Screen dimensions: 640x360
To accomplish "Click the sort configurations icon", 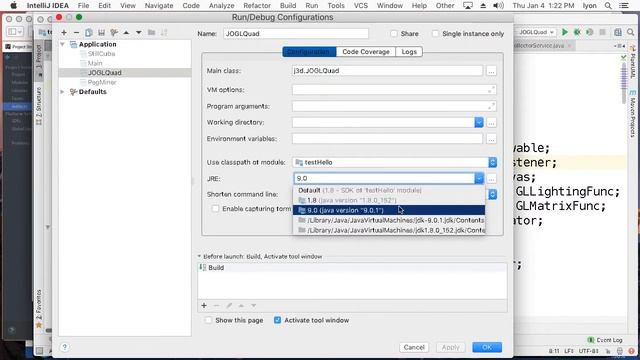I will (x=164, y=32).
